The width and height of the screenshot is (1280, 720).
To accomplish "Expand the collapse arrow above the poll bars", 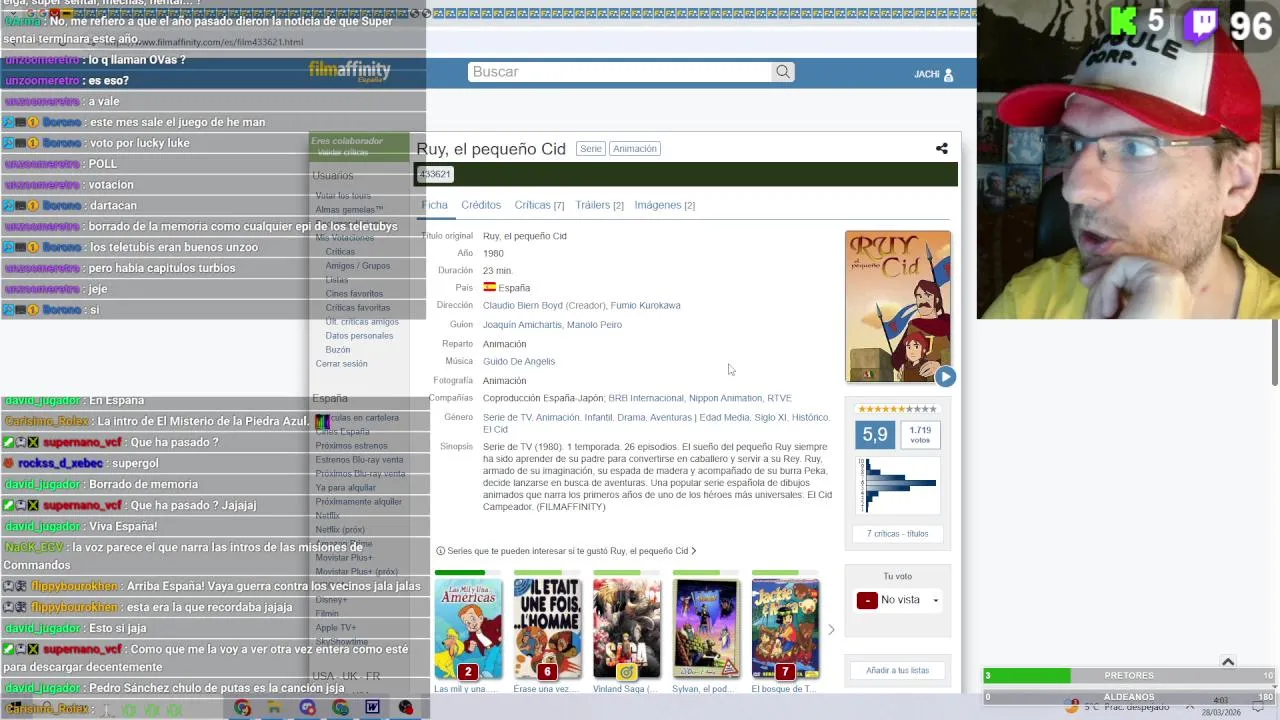I will pyautogui.click(x=1228, y=662).
